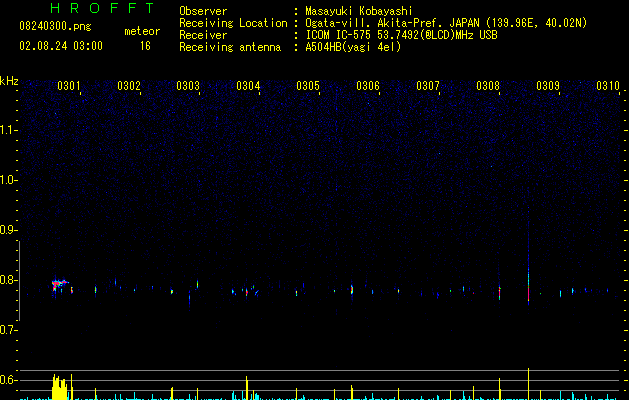Screen dimensions: 629x400
Task: Click the 0305 time marker
Action: [308, 86]
